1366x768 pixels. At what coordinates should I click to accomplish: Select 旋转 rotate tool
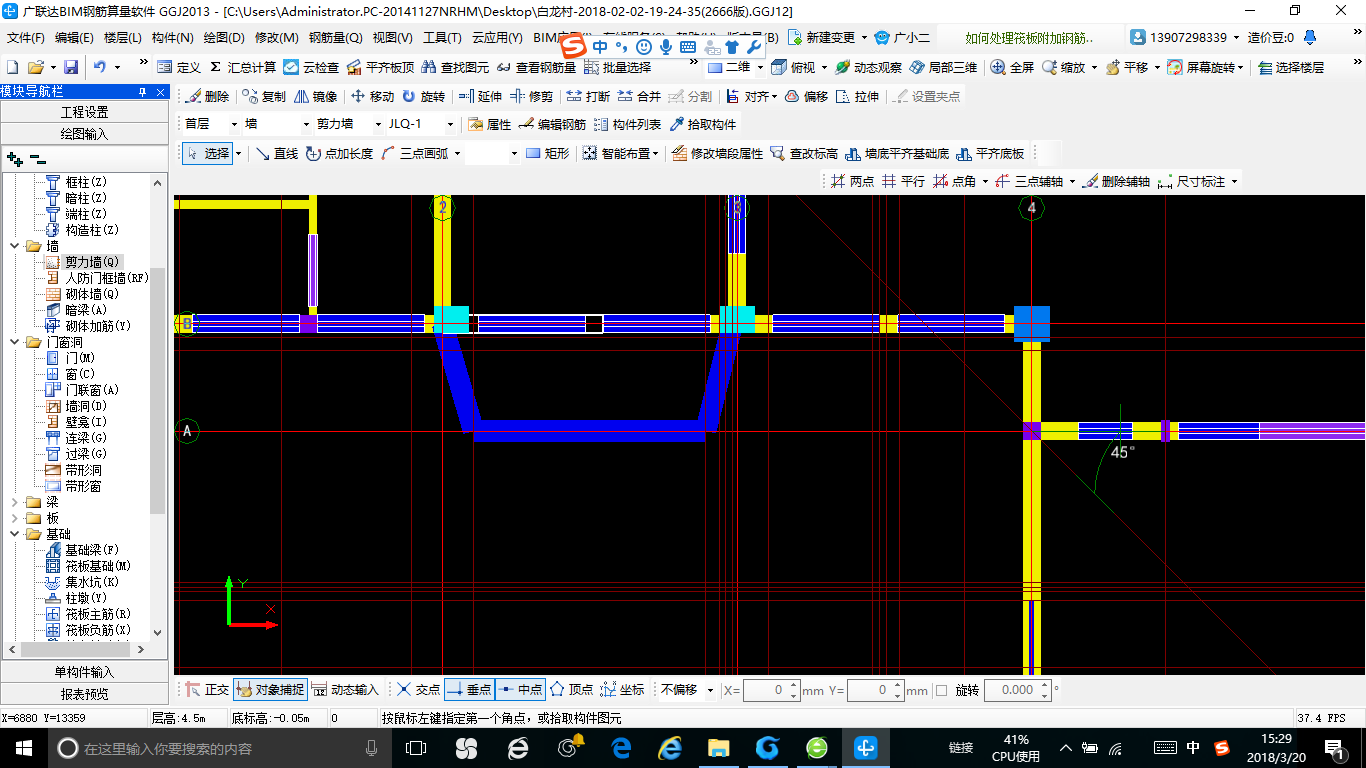[423, 97]
